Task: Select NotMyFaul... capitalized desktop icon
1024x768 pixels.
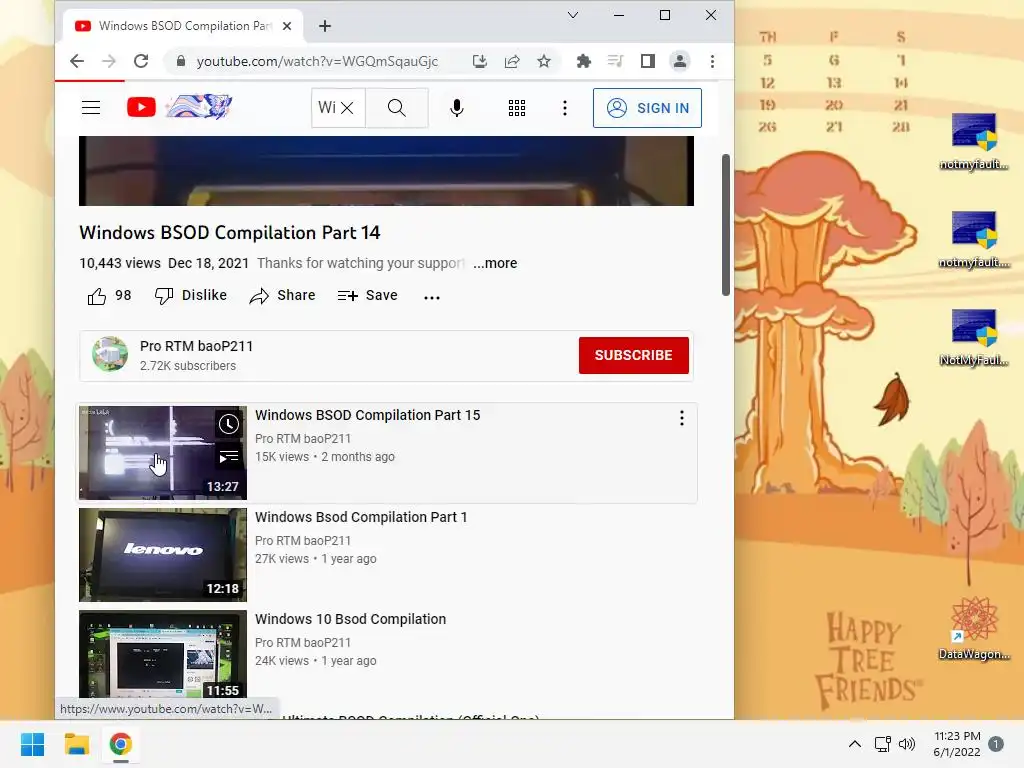Action: [x=974, y=337]
